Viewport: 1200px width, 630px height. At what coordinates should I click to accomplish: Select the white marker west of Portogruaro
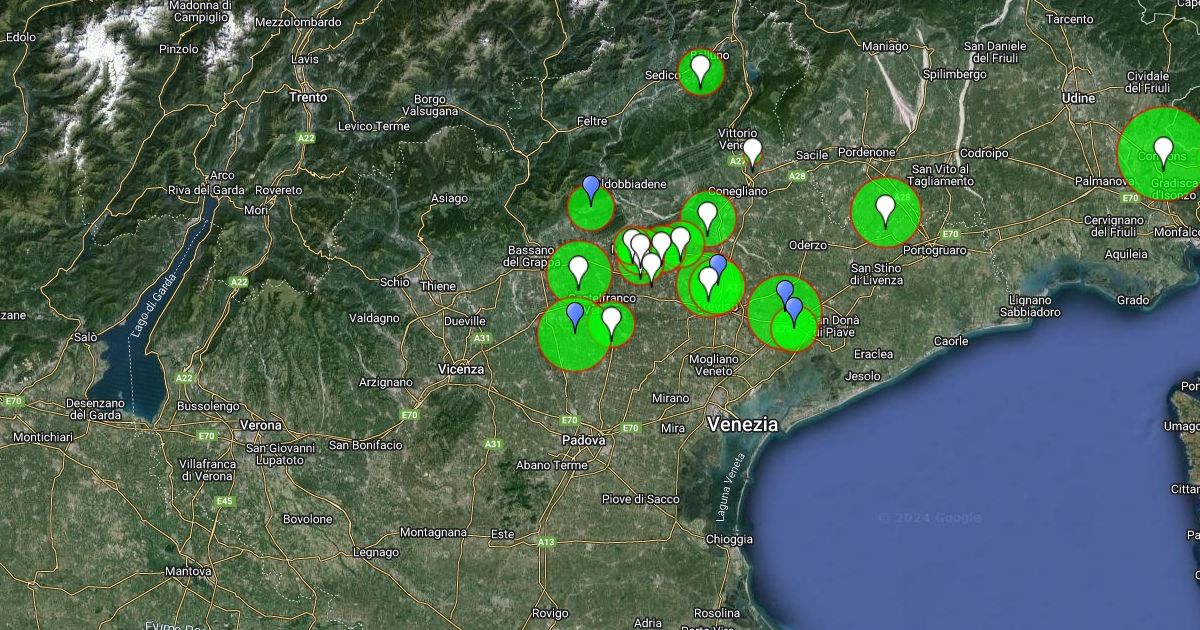click(x=885, y=208)
